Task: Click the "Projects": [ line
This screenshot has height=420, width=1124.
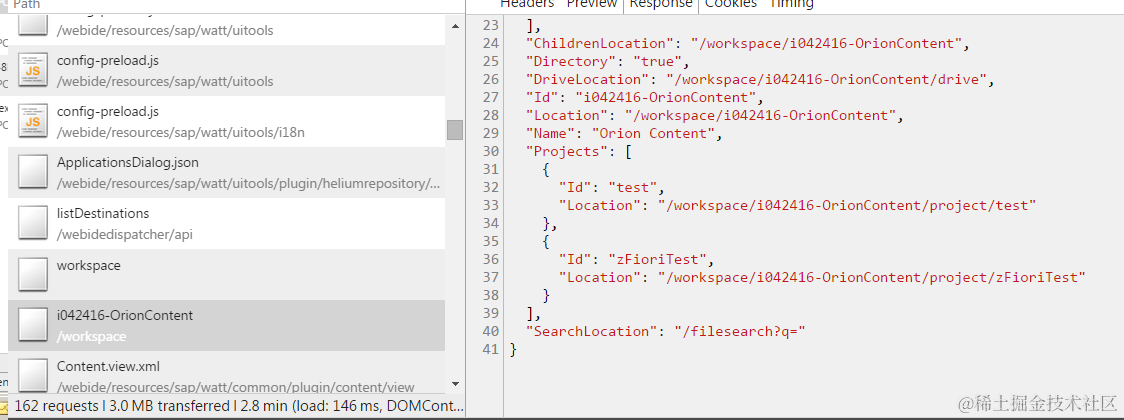Action: click(x=578, y=151)
